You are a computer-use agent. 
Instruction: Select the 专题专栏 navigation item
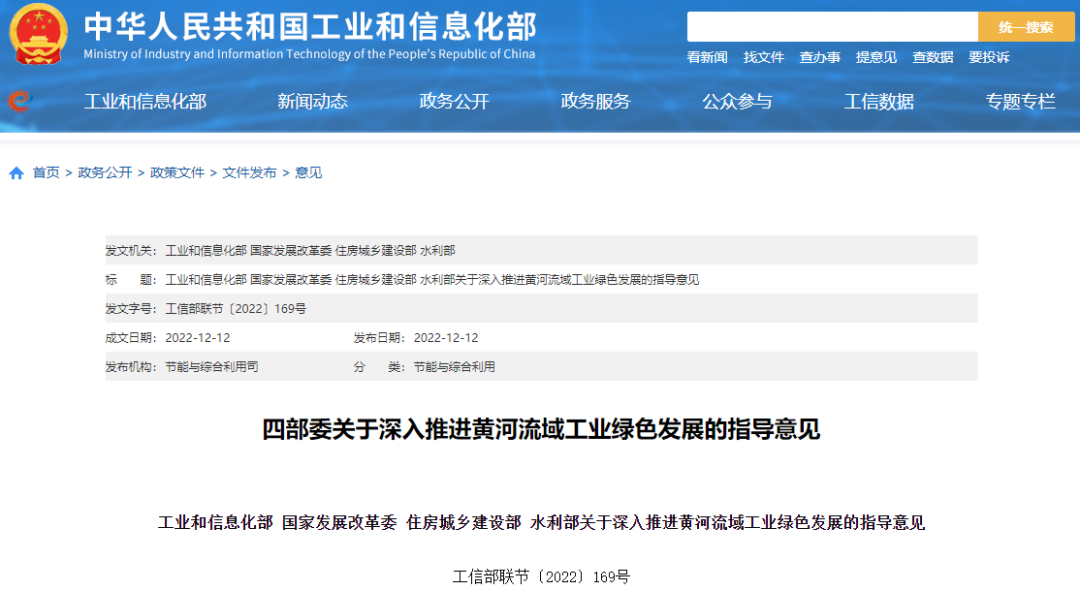(1020, 101)
